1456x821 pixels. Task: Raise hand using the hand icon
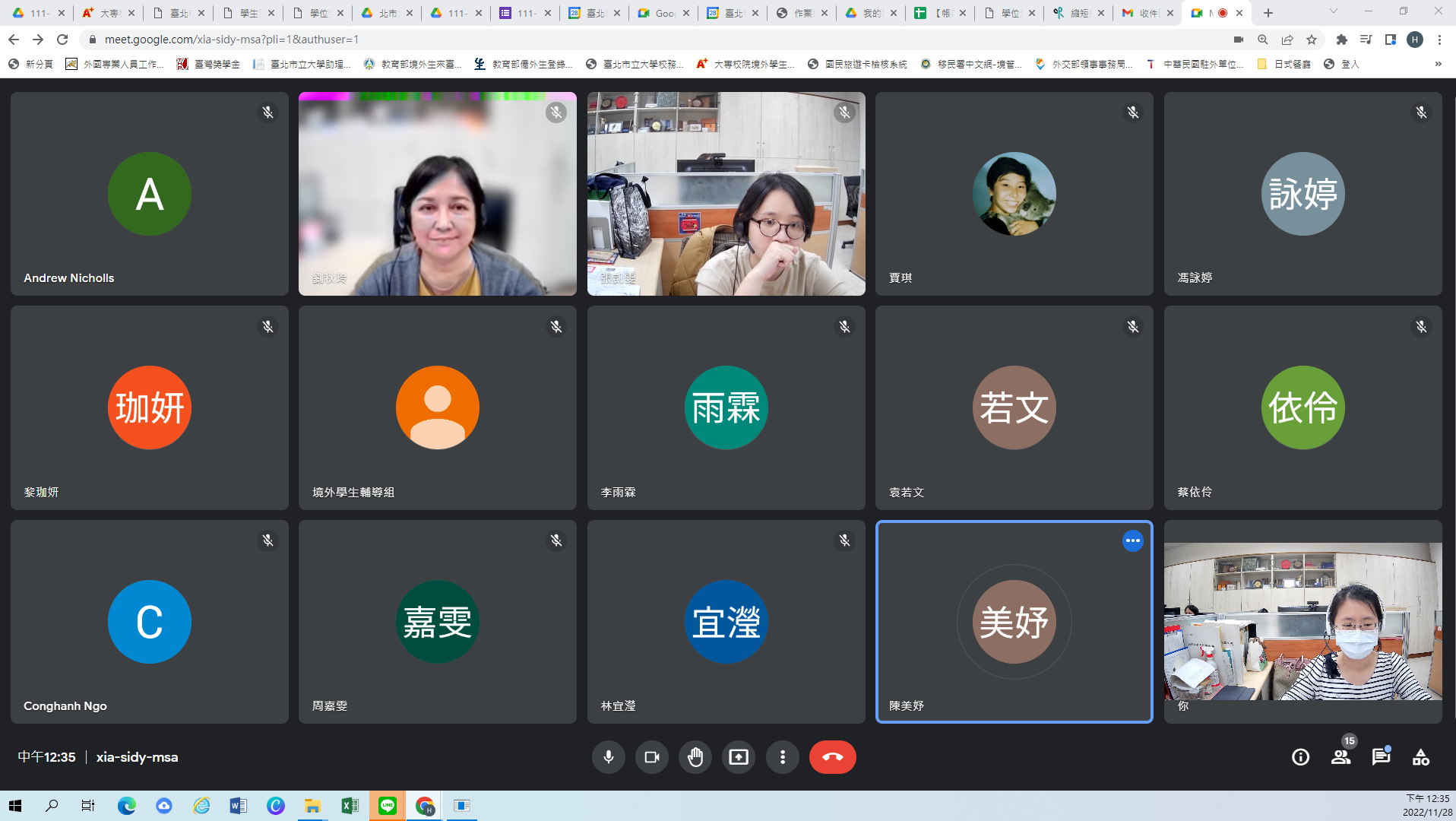pyautogui.click(x=695, y=757)
